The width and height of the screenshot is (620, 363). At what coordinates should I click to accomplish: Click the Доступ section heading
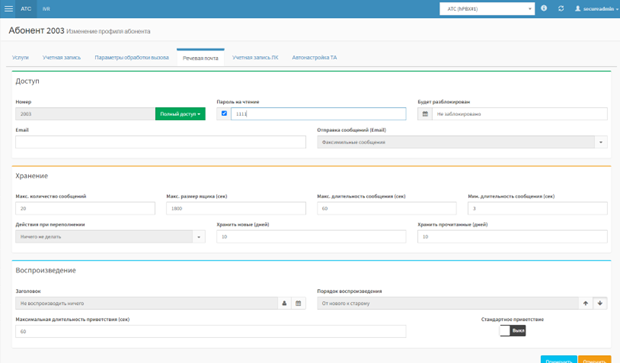tap(27, 81)
